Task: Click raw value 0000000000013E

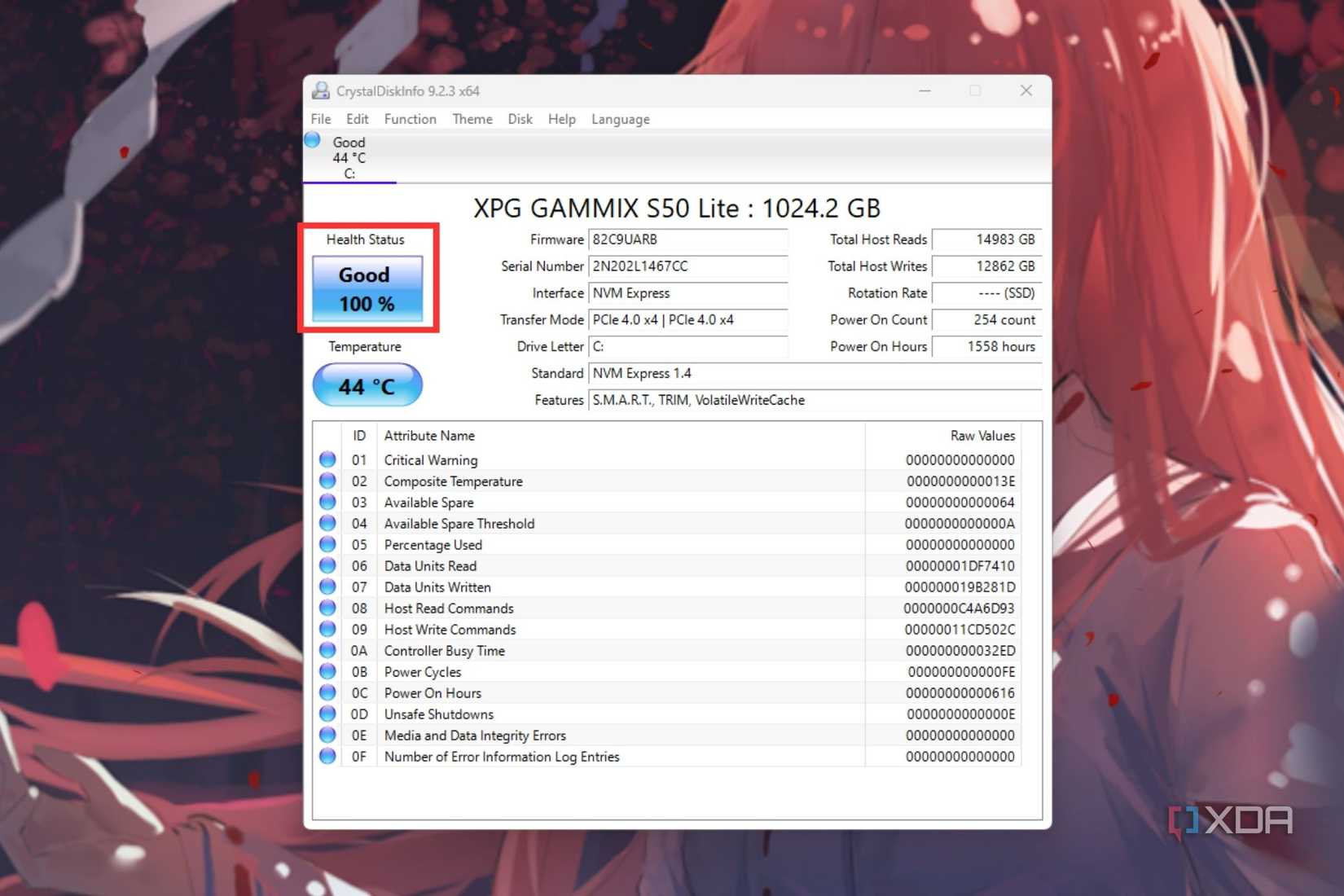Action: click(x=961, y=481)
